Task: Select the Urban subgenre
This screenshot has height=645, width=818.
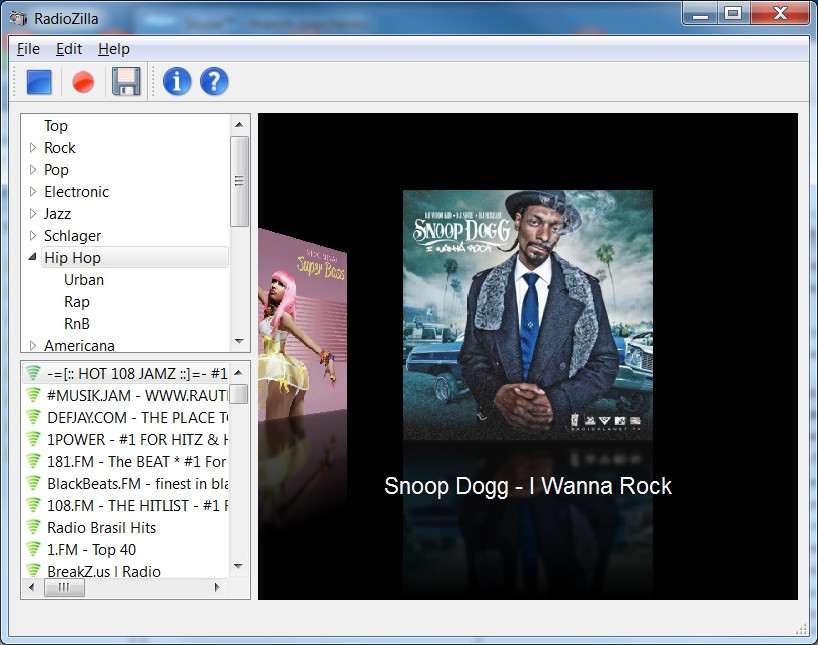Action: [84, 280]
